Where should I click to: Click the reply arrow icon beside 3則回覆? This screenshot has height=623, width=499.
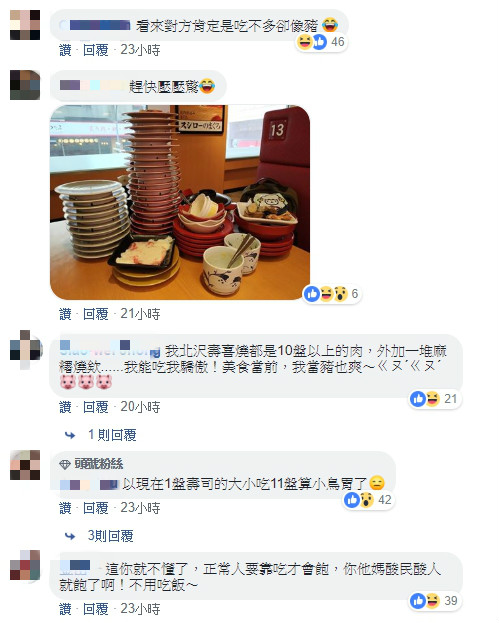click(70, 536)
